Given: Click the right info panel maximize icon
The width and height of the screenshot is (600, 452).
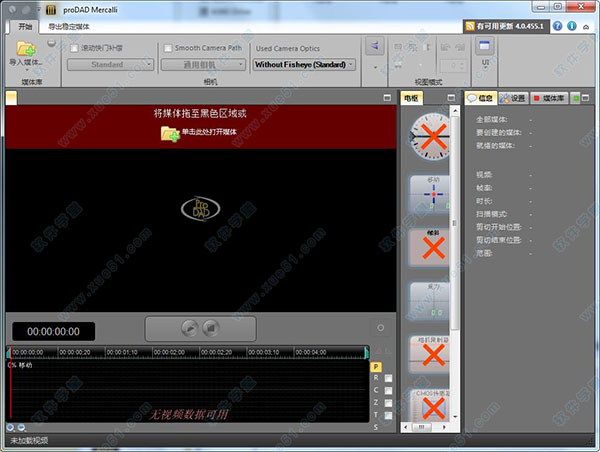Looking at the screenshot, I should (585, 98).
